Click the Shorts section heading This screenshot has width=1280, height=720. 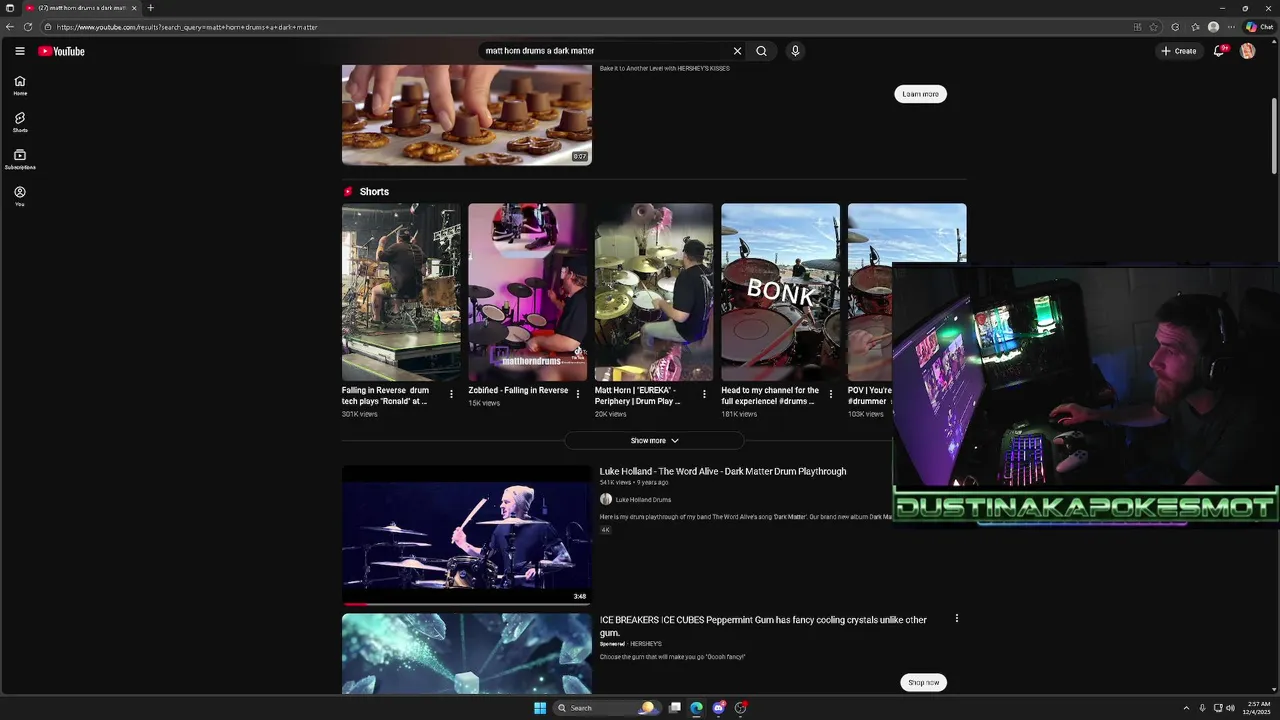[374, 192]
